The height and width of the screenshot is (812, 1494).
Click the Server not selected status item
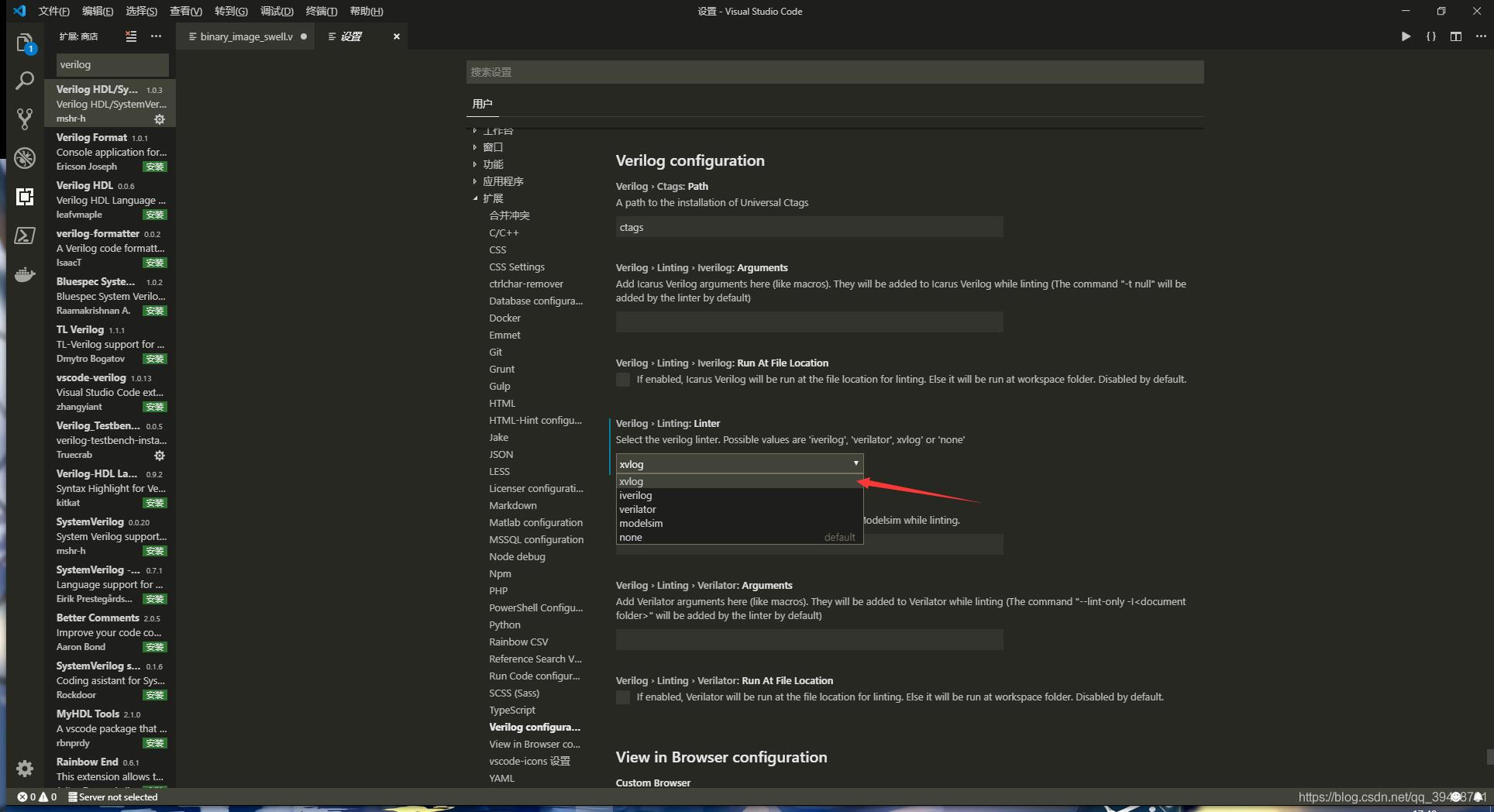(113, 797)
